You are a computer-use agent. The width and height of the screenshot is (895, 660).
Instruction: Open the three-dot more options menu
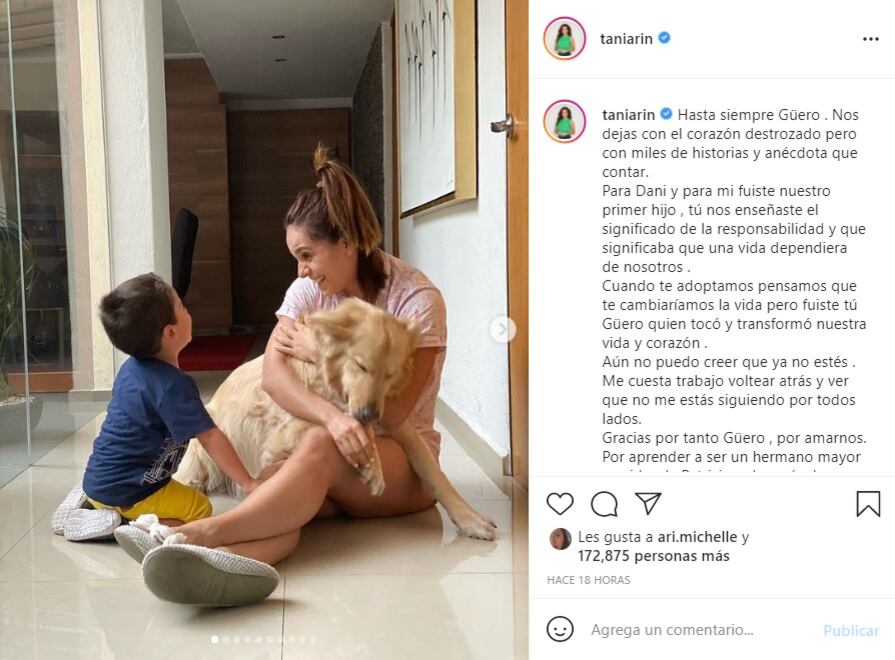click(870, 39)
